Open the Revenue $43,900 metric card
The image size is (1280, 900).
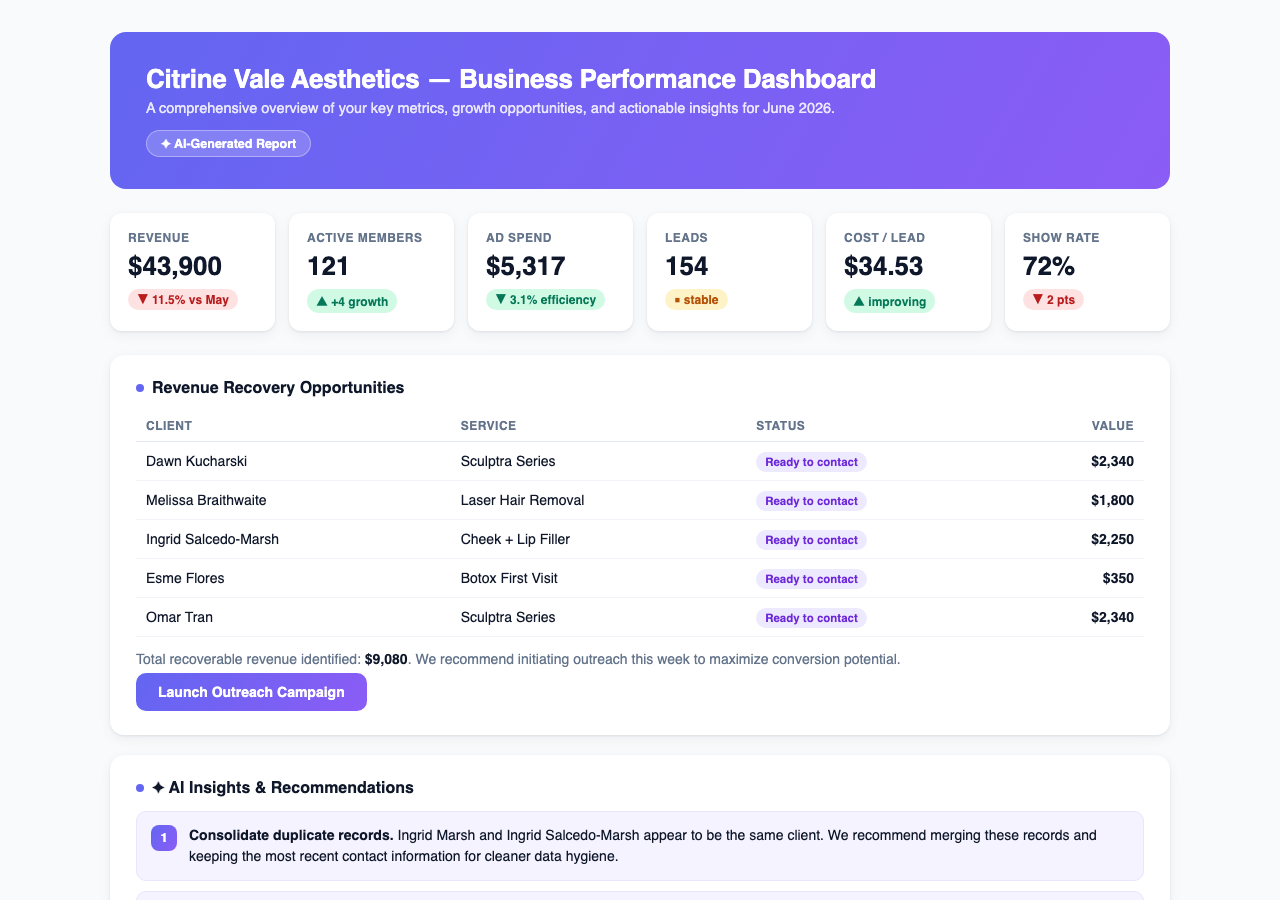click(x=192, y=272)
